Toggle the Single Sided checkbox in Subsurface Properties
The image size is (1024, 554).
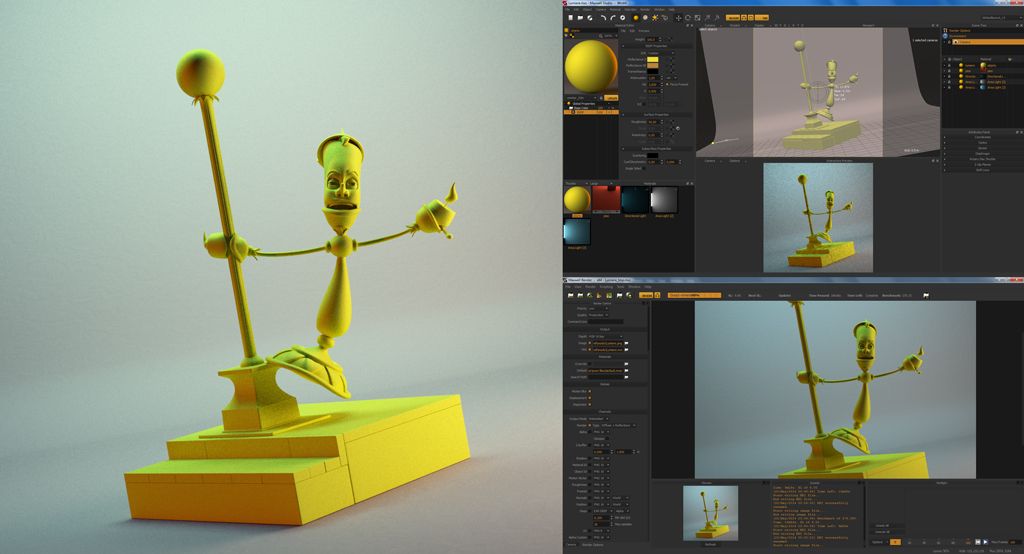pos(644,169)
